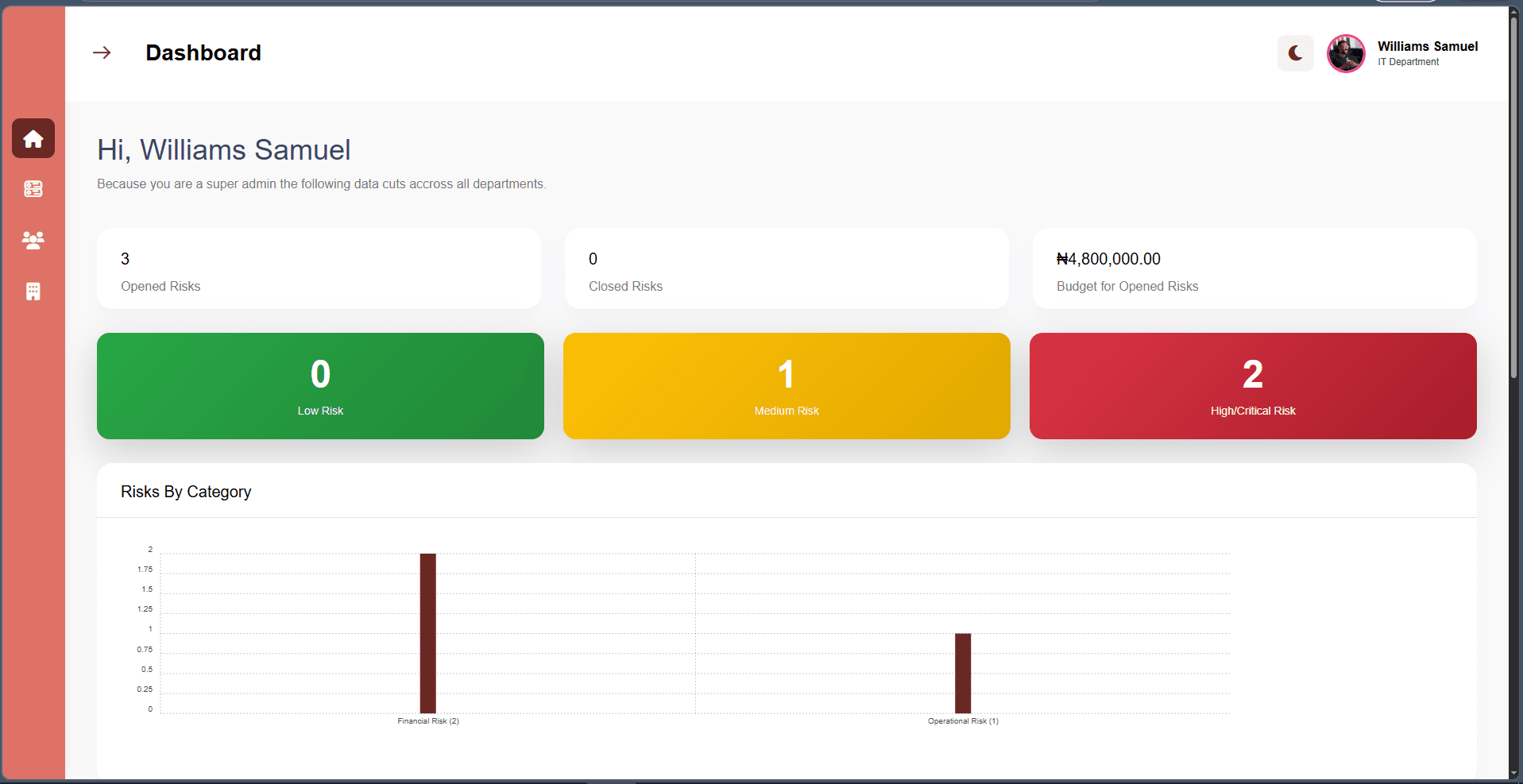Click the Financial Risk (2) axis label

428,721
